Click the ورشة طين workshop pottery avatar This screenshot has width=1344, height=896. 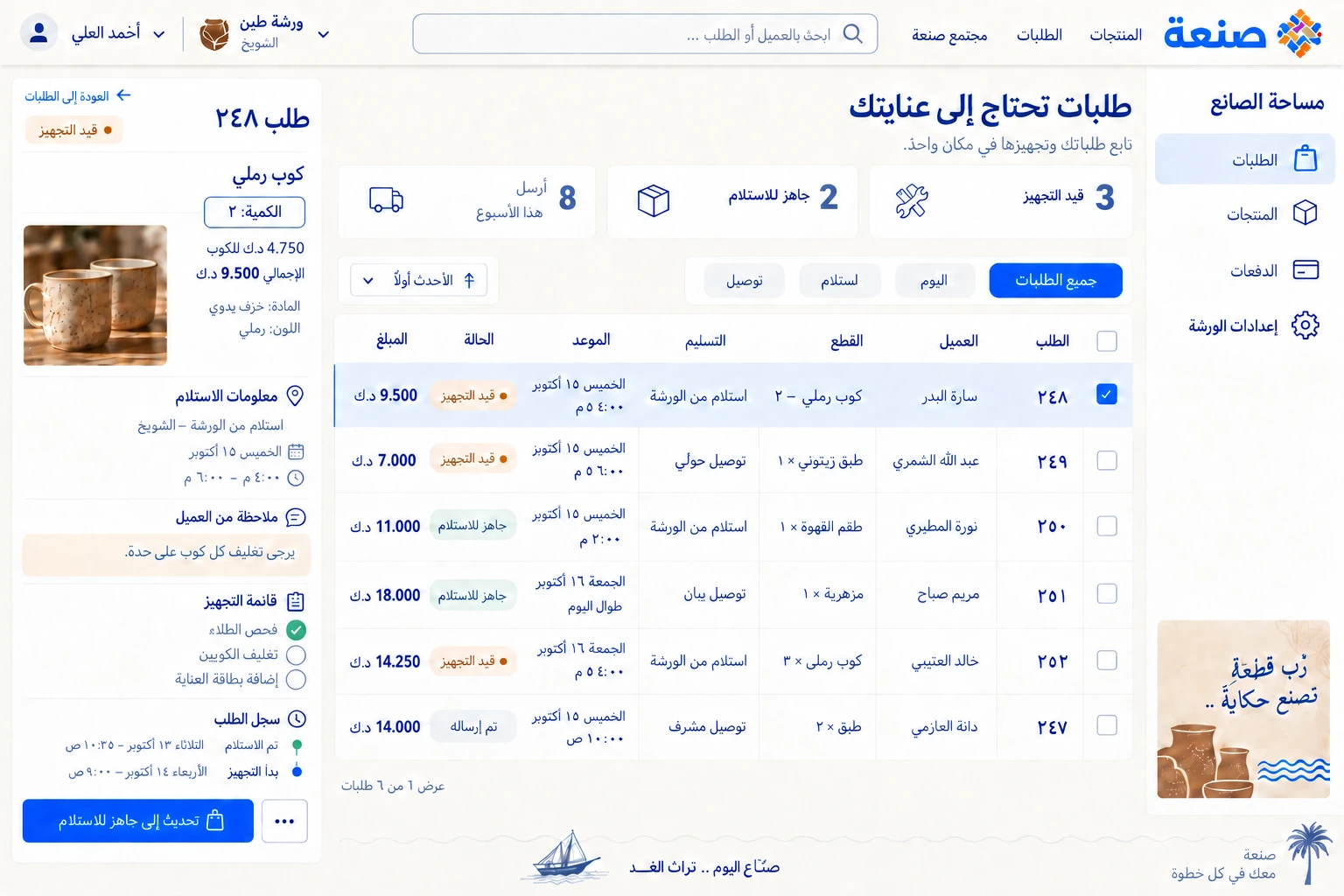(x=214, y=34)
